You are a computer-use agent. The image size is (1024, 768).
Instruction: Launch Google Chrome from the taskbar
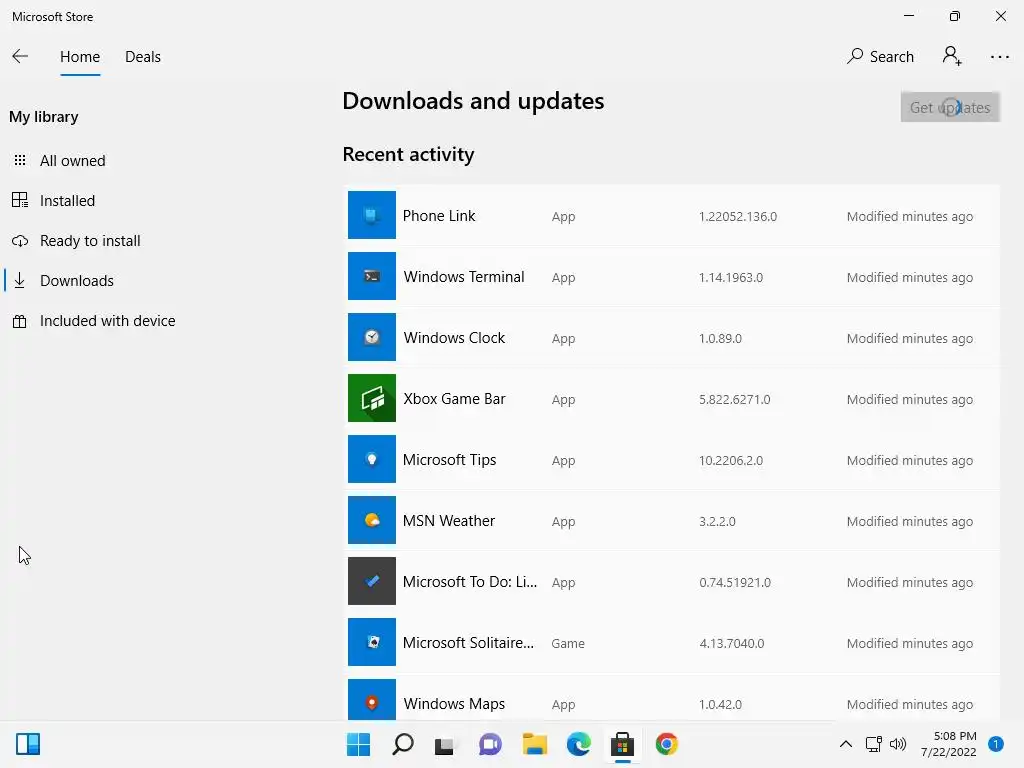667,744
